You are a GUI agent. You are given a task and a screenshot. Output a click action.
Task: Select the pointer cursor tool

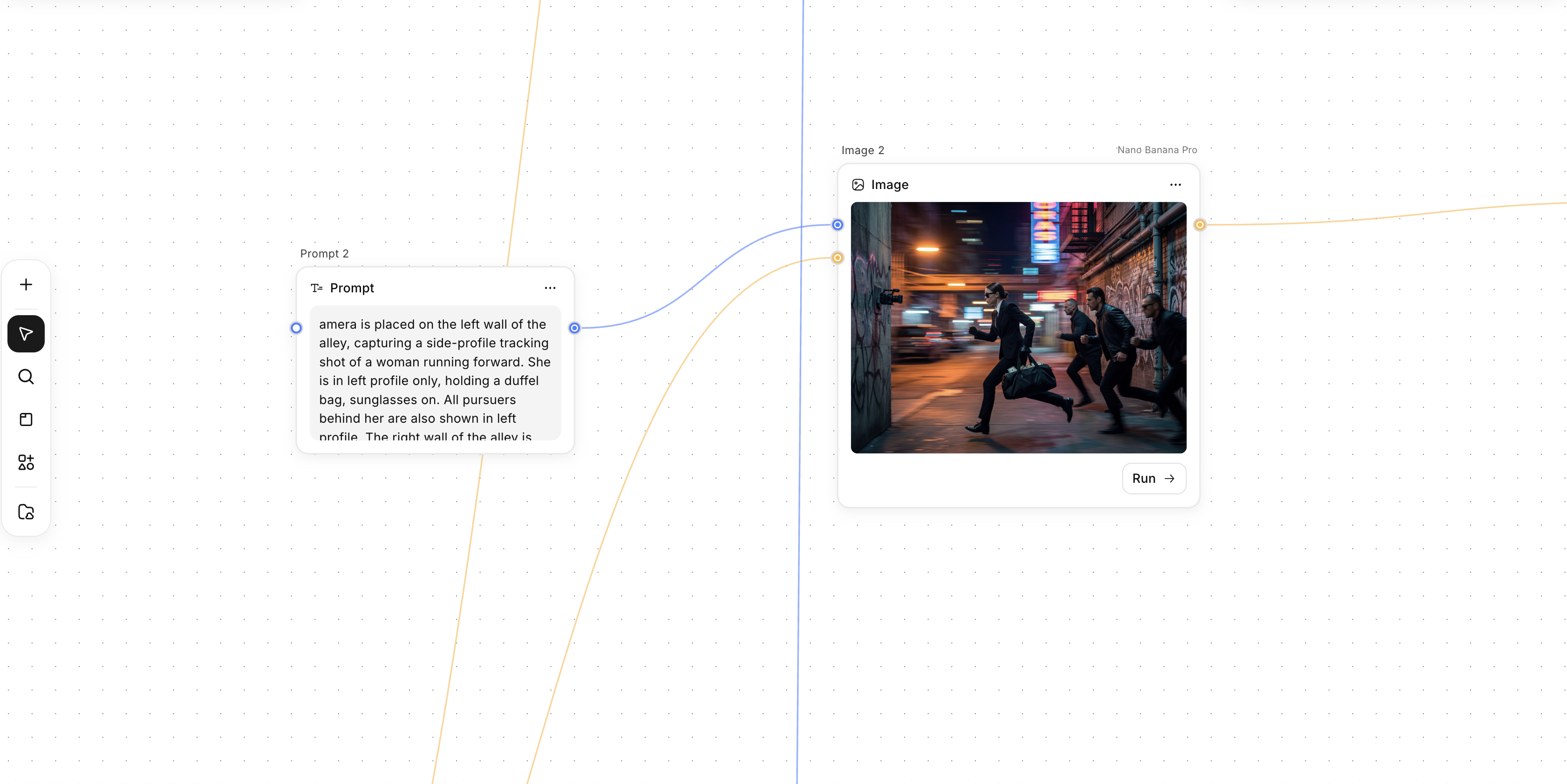coord(26,334)
